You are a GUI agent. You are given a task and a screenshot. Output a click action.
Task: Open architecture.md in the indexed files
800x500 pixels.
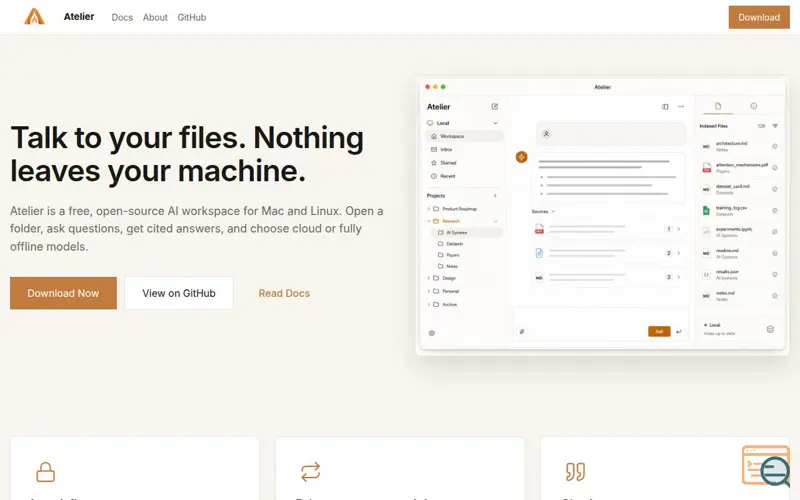click(740, 146)
